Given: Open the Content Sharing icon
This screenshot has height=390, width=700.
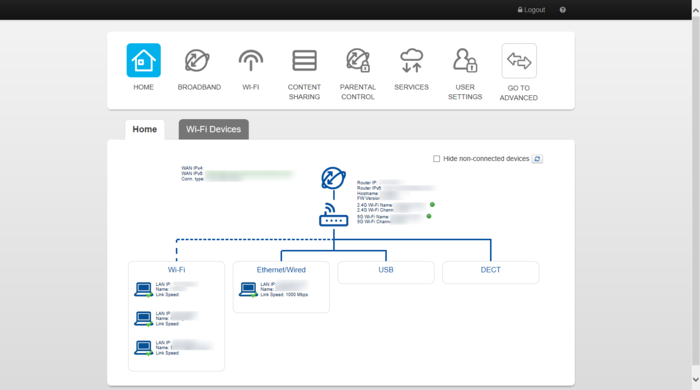Looking at the screenshot, I should click(x=304, y=61).
